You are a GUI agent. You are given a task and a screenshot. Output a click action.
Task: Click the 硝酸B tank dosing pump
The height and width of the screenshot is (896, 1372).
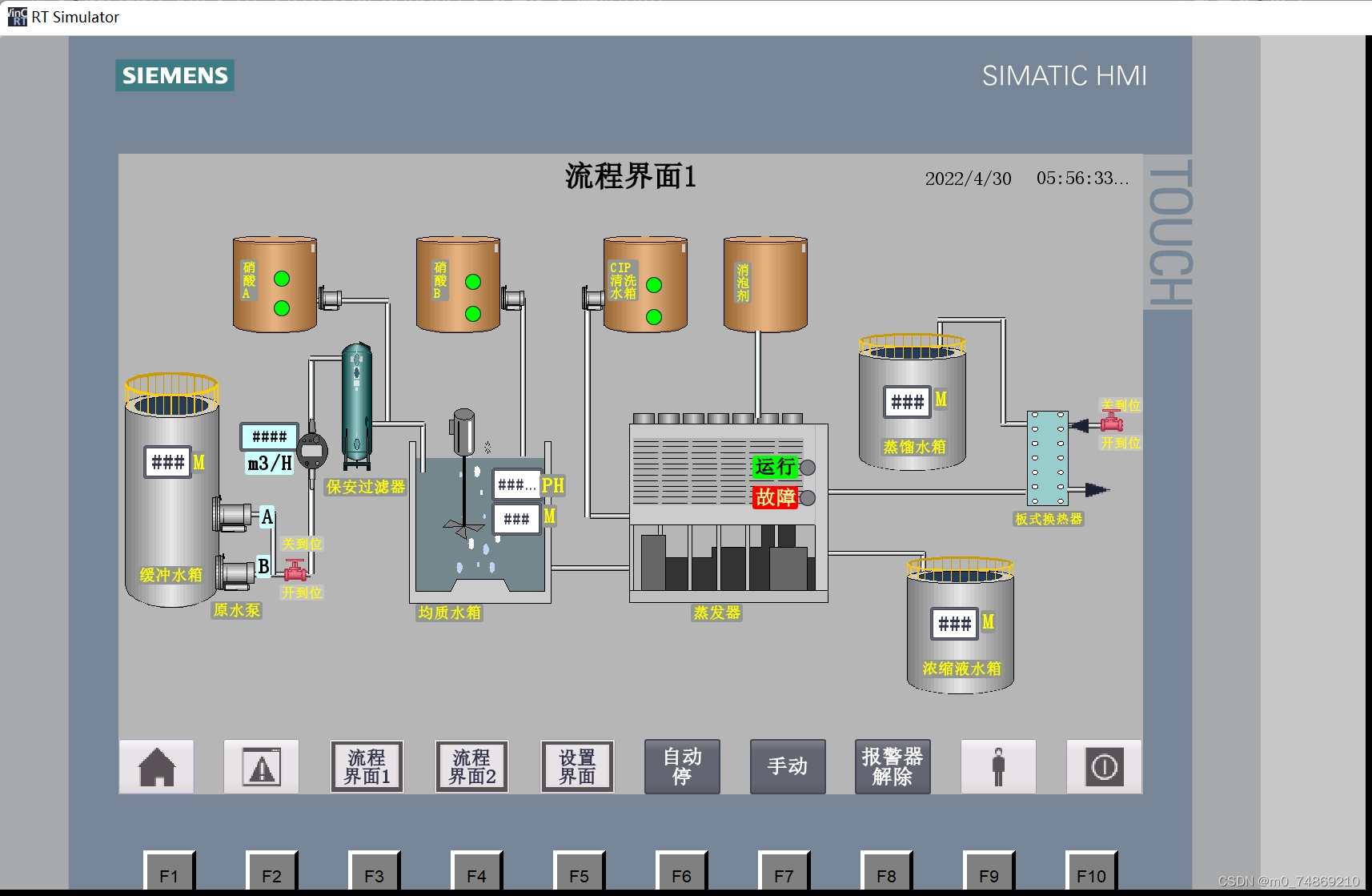click(512, 299)
